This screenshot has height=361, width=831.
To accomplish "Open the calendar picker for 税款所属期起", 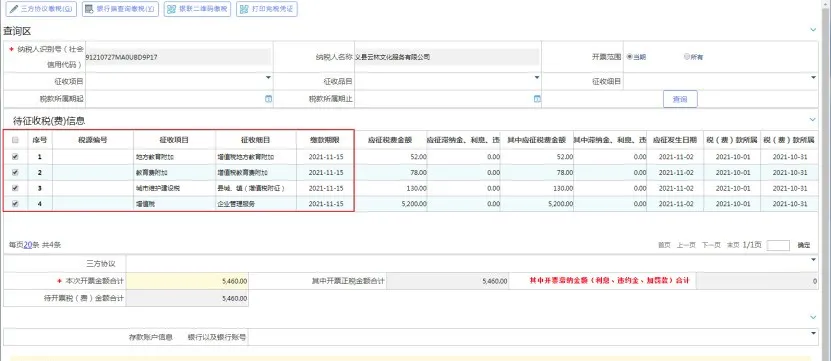I will pos(268,99).
